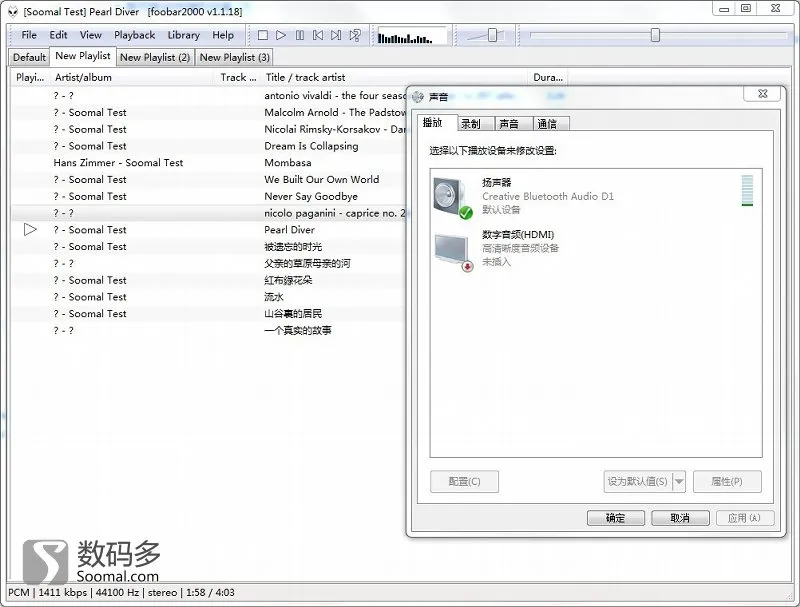Click the foobar2000 alien icon in title bar
The height and width of the screenshot is (607, 800).
pos(13,11)
